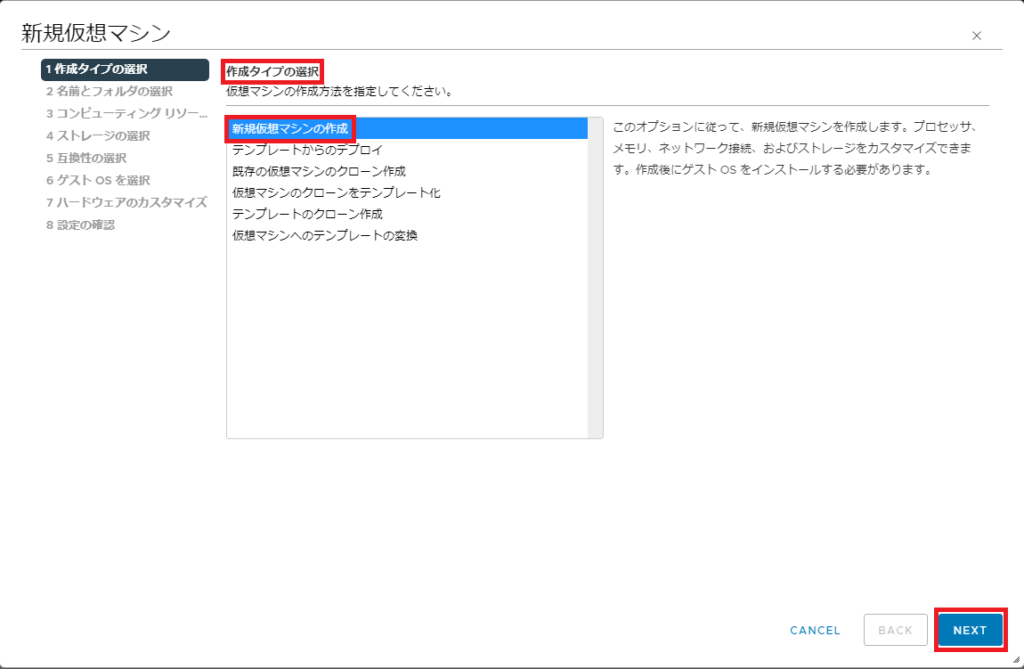Select step 7 ハードウェアのカスタマイズ
The image size is (1024, 669).
tap(127, 203)
